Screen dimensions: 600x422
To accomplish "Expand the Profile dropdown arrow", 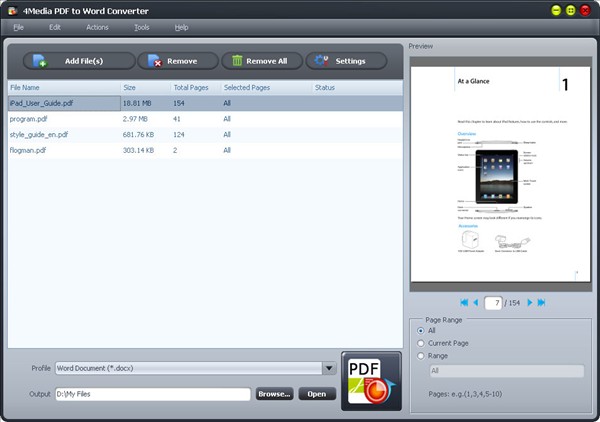I will point(328,368).
